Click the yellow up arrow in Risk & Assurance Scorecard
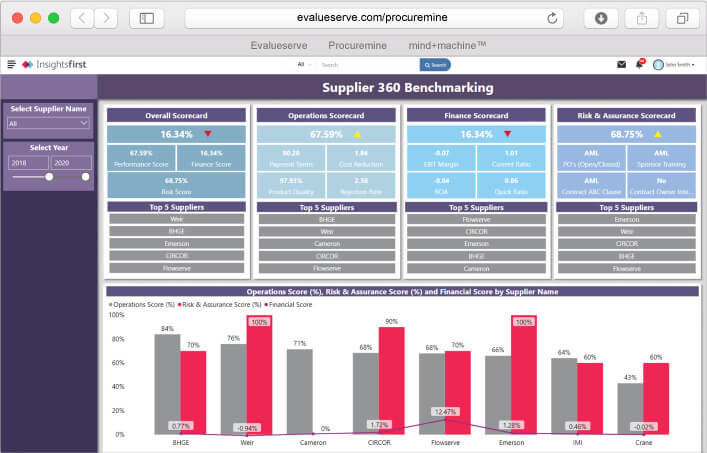This screenshot has width=707, height=453. [x=658, y=134]
